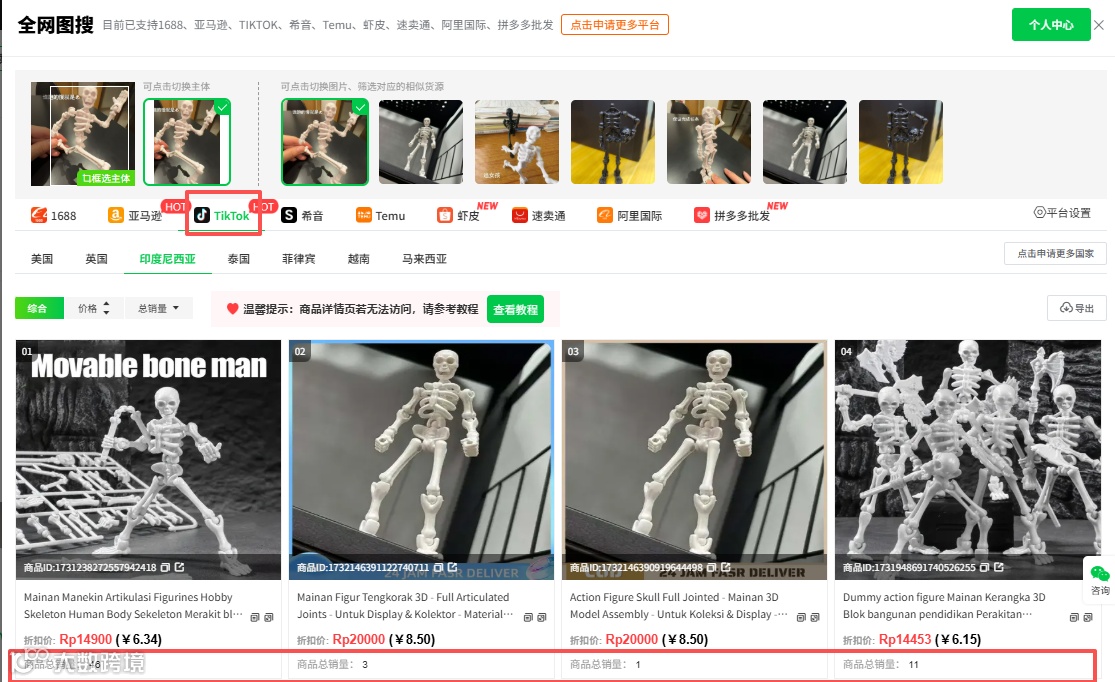This screenshot has width=1115, height=682.
Task: Open 平台设置 platform settings
Action: (x=1062, y=213)
